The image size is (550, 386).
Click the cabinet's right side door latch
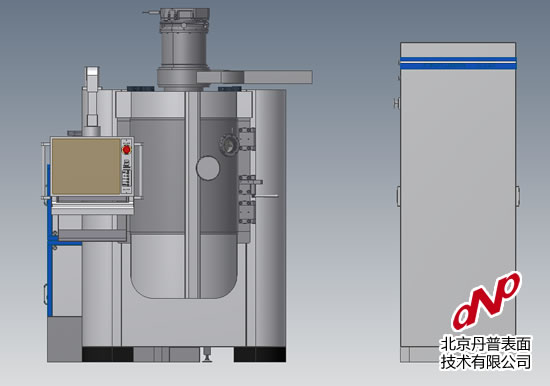click(518, 196)
